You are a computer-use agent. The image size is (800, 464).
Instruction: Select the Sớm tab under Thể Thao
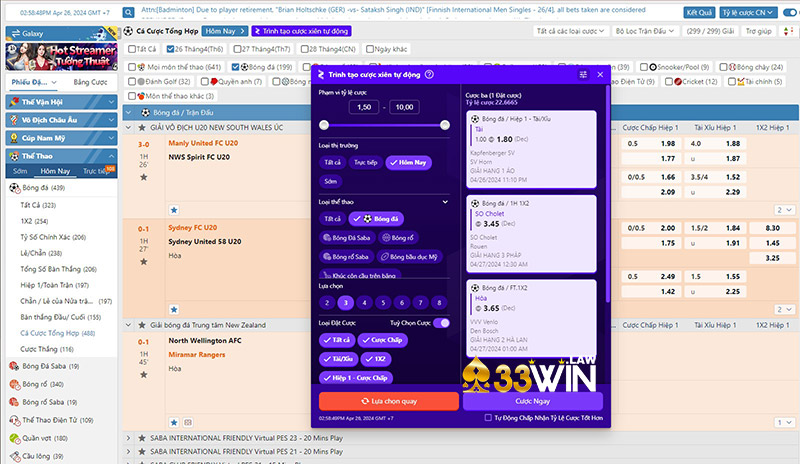click(20, 171)
